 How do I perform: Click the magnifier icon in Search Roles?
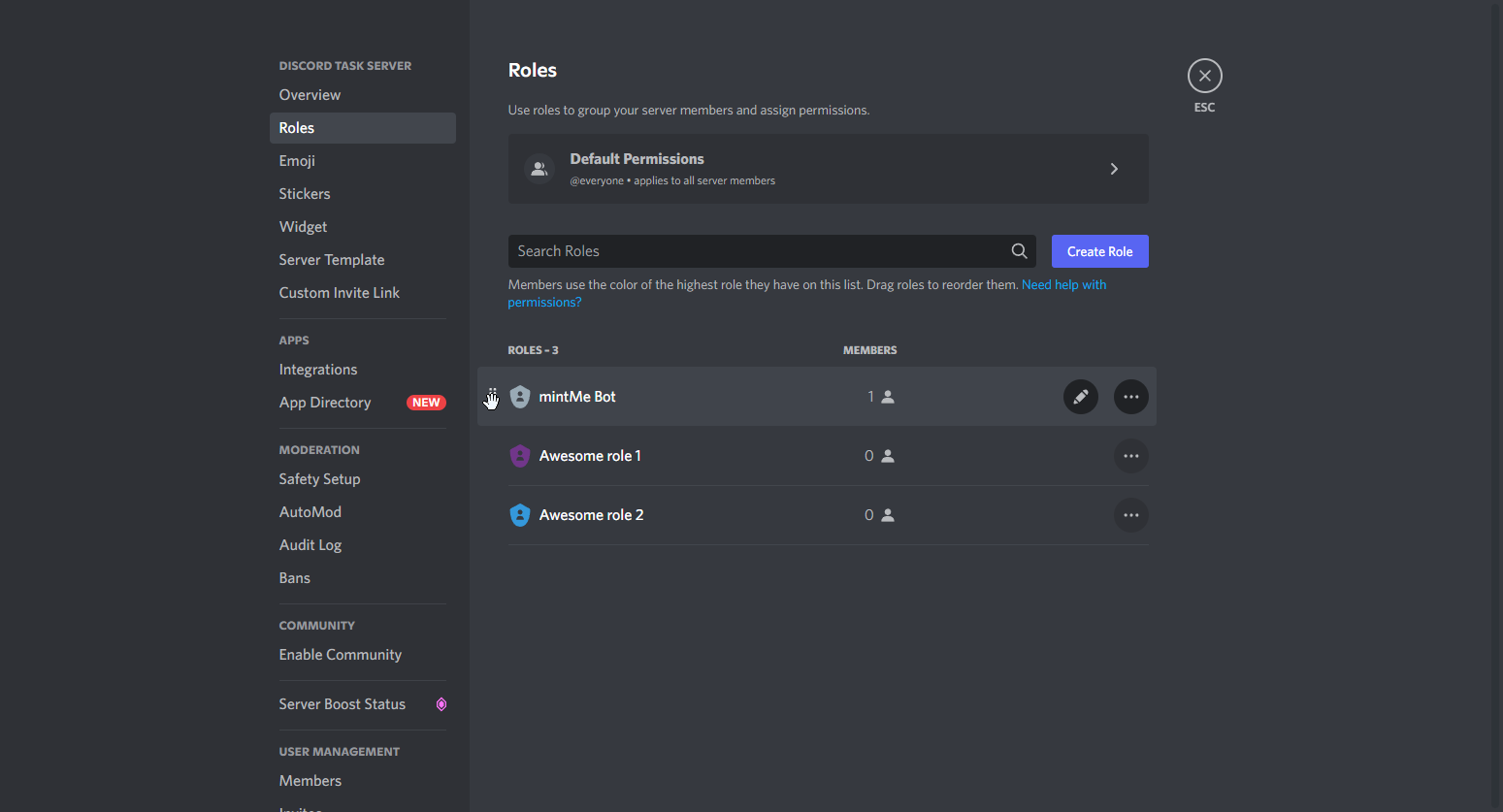pyautogui.click(x=1019, y=251)
